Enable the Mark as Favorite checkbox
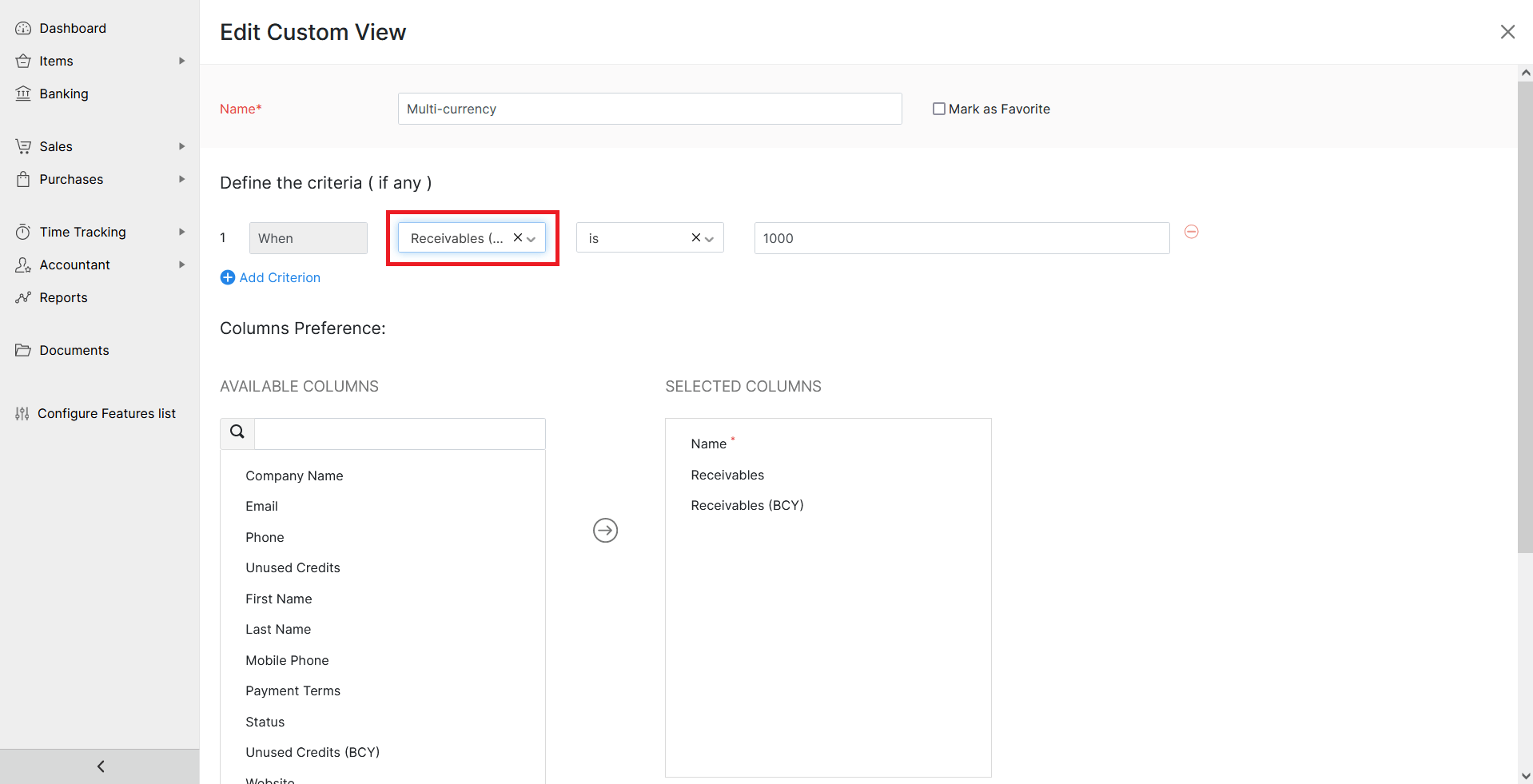This screenshot has width=1533, height=784. (938, 108)
